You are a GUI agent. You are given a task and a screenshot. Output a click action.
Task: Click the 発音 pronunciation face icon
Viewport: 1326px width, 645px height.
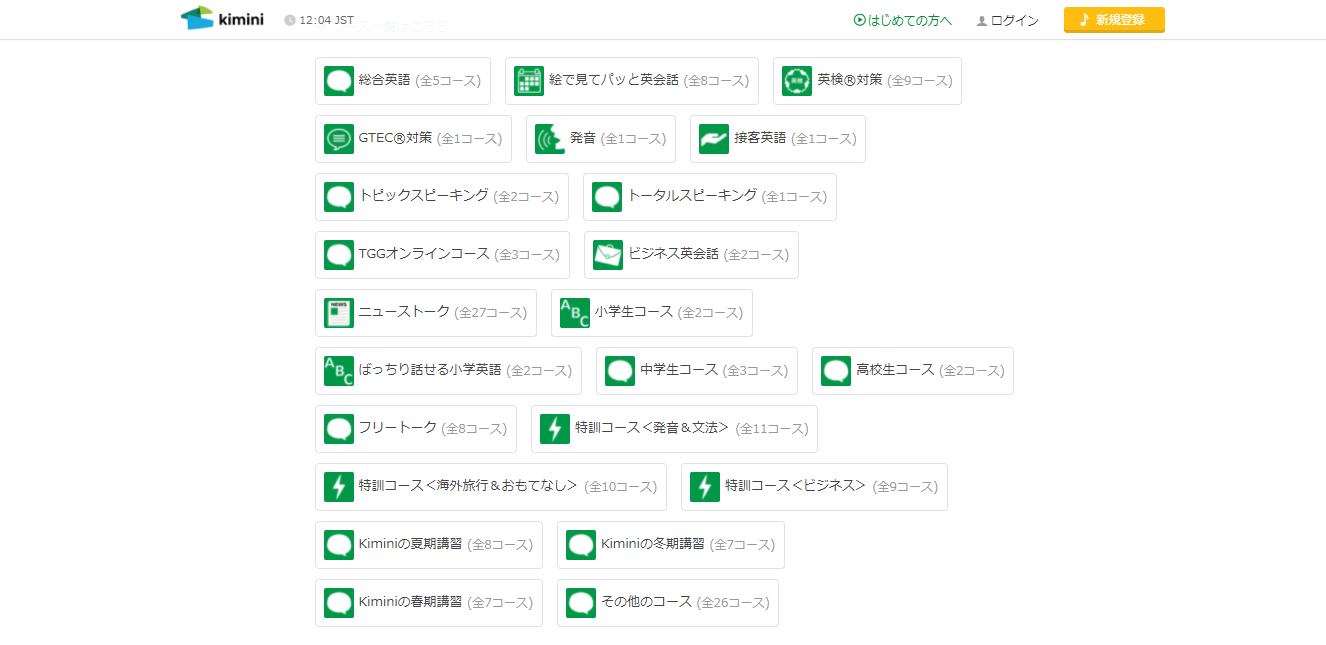[550, 139]
